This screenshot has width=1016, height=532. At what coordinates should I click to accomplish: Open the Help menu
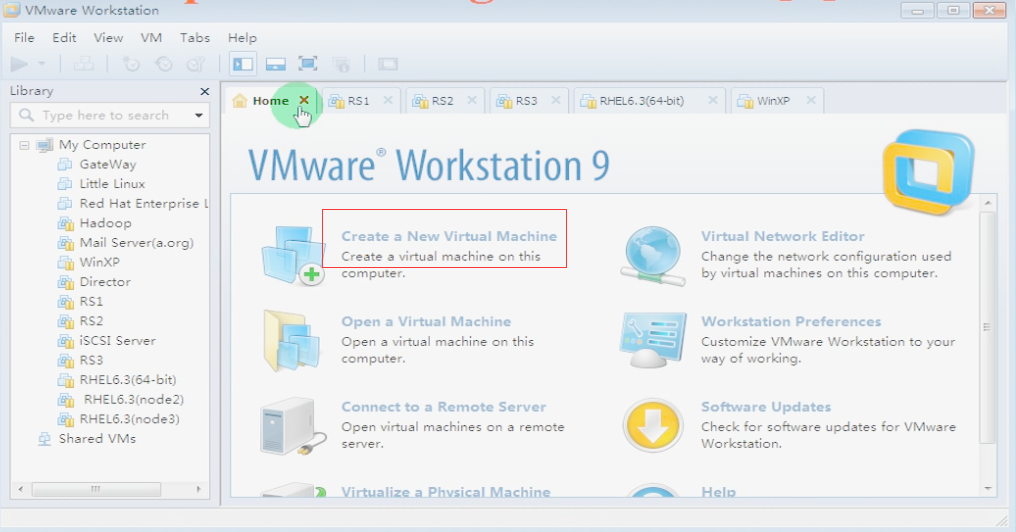(242, 38)
